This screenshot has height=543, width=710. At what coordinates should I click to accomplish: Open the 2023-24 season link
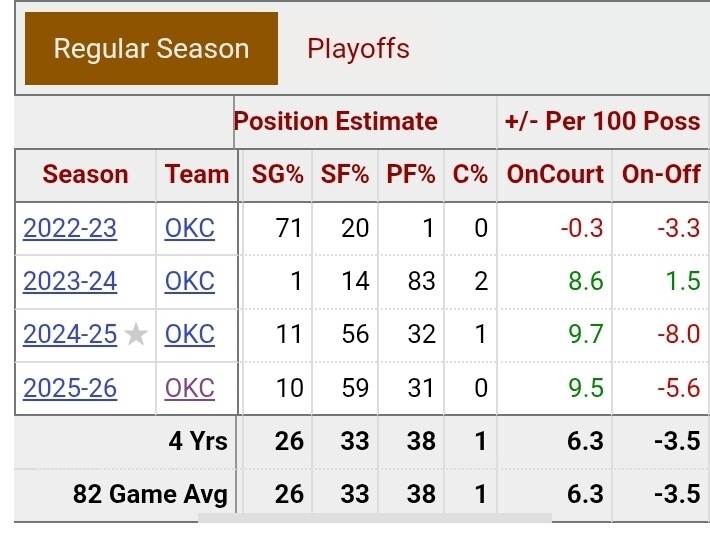click(70, 281)
